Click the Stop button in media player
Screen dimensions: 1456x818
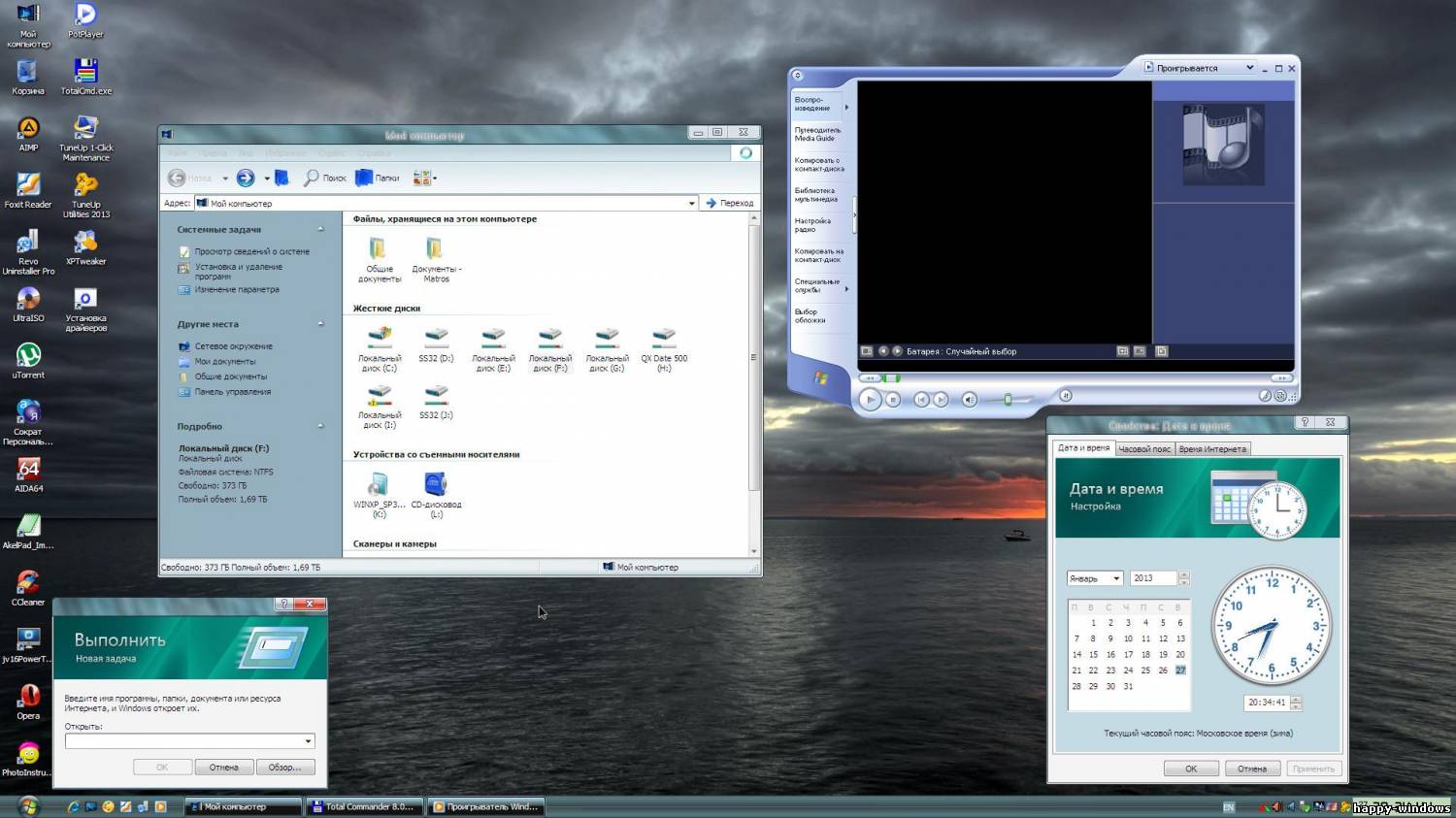tap(893, 399)
